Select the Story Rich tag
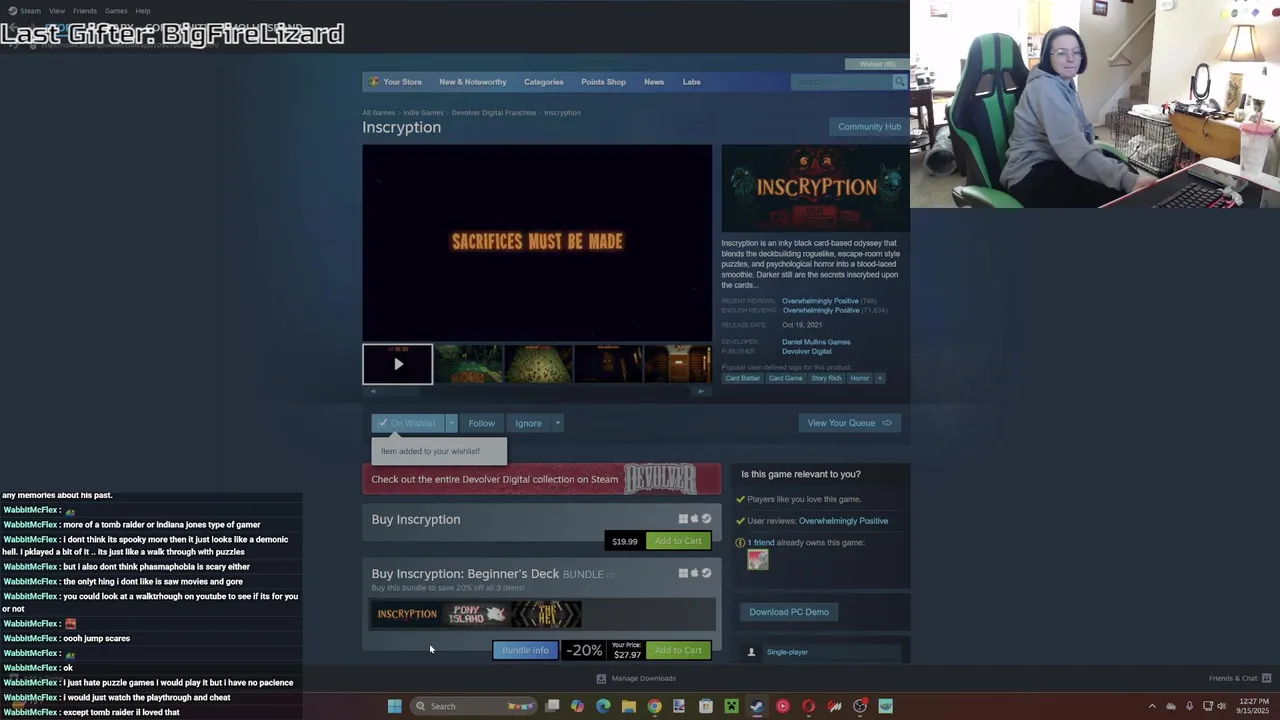The width and height of the screenshot is (1280, 720). pyautogui.click(x=826, y=378)
